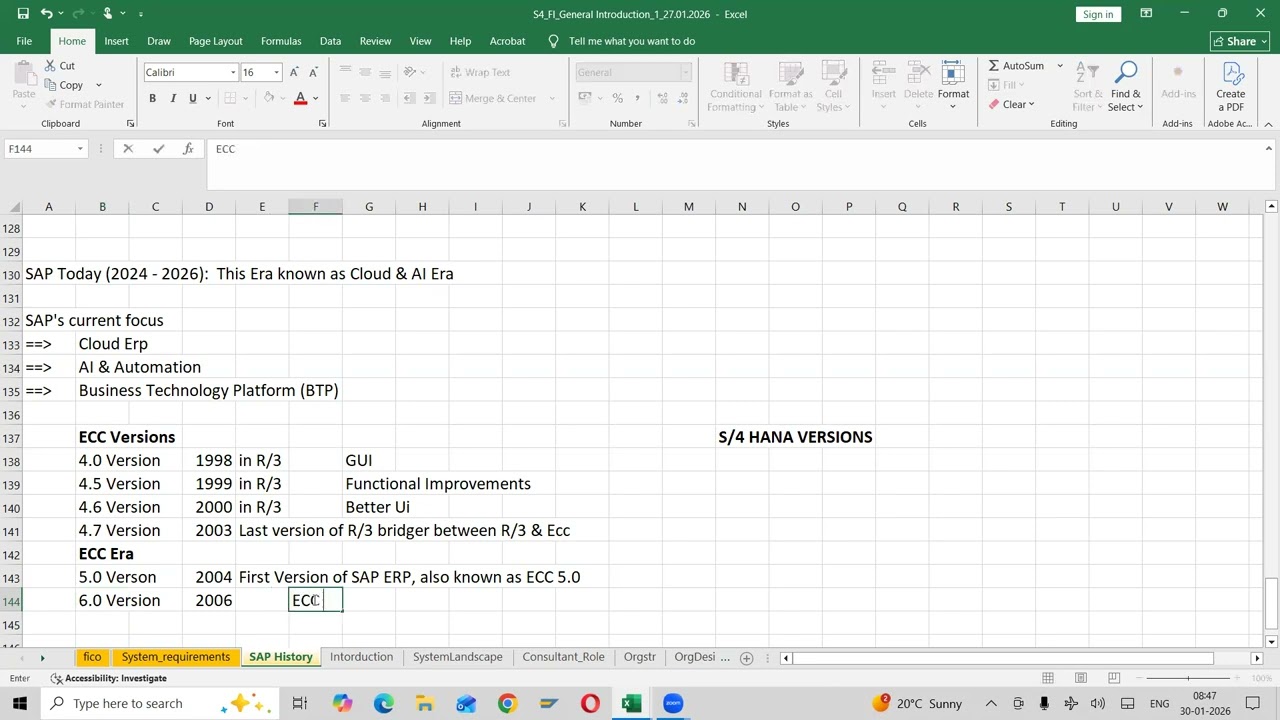Open the font size dropdown

276,72
